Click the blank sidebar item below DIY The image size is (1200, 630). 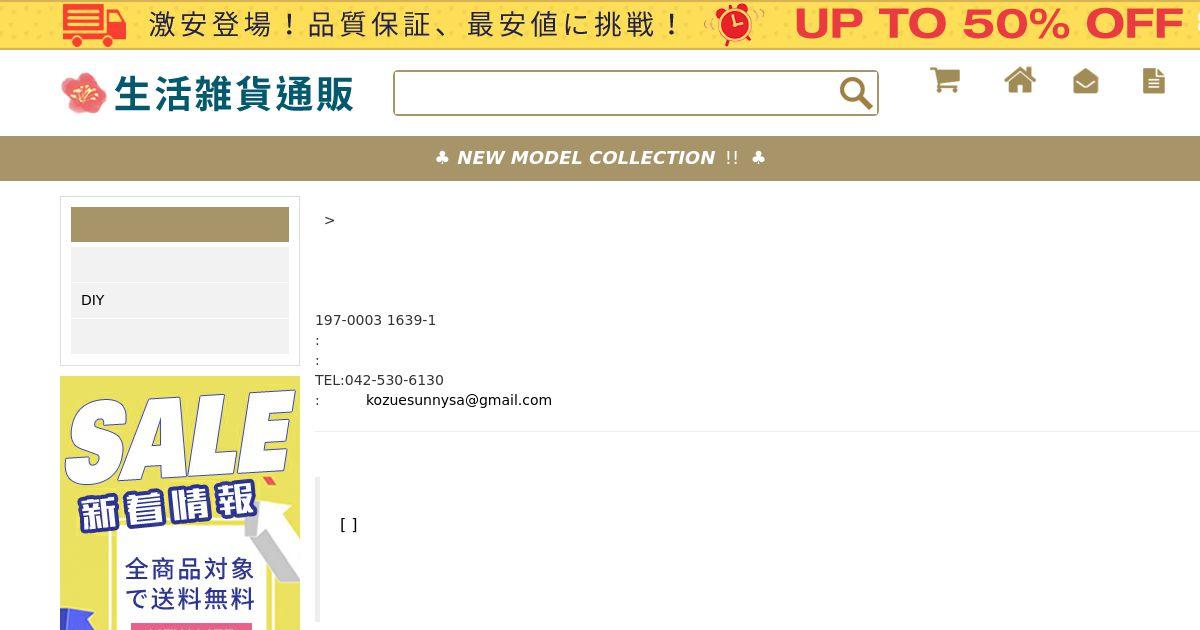pyautogui.click(x=180, y=336)
